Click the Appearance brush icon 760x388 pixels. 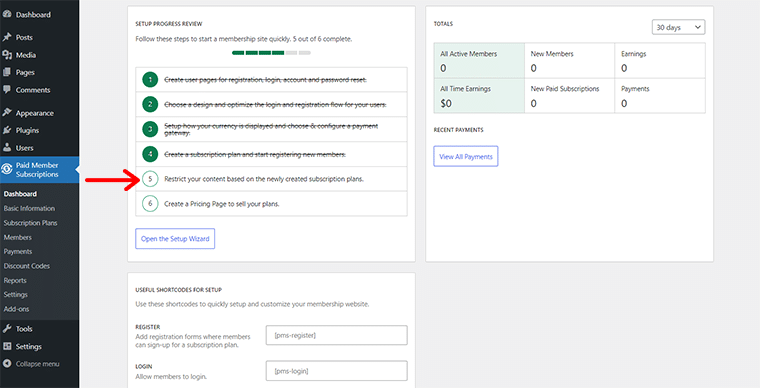tap(7, 113)
